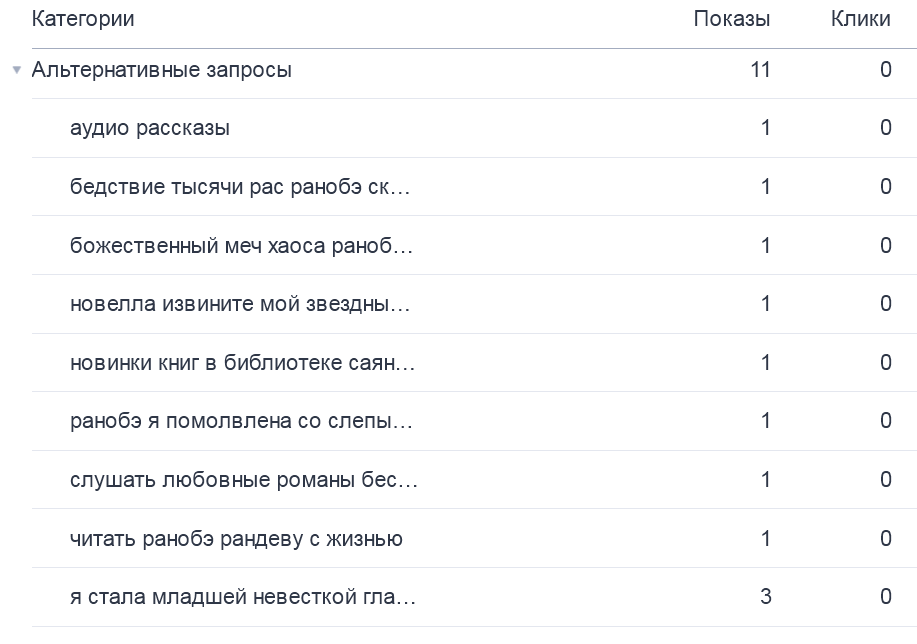917x644 pixels.
Task: Click the clicks value for новинки книг row
Action: 885,362
